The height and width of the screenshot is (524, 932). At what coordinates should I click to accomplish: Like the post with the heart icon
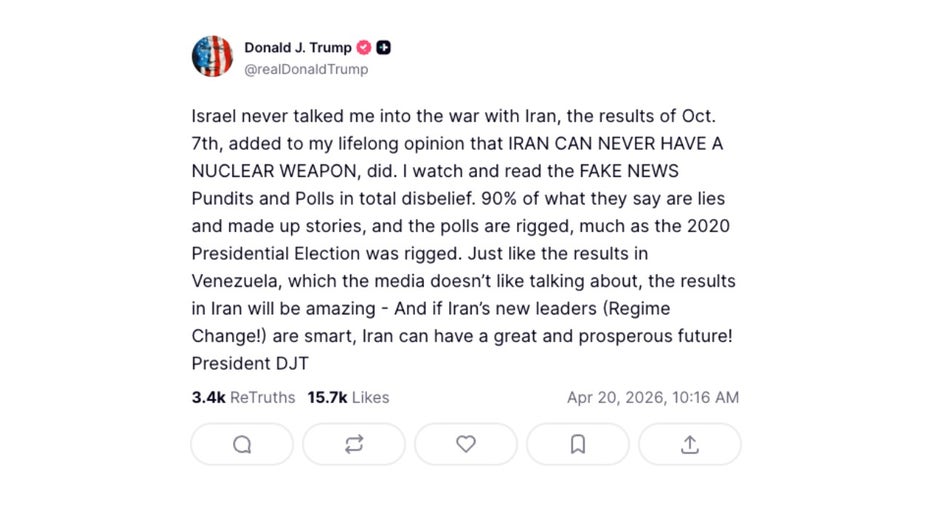(466, 445)
